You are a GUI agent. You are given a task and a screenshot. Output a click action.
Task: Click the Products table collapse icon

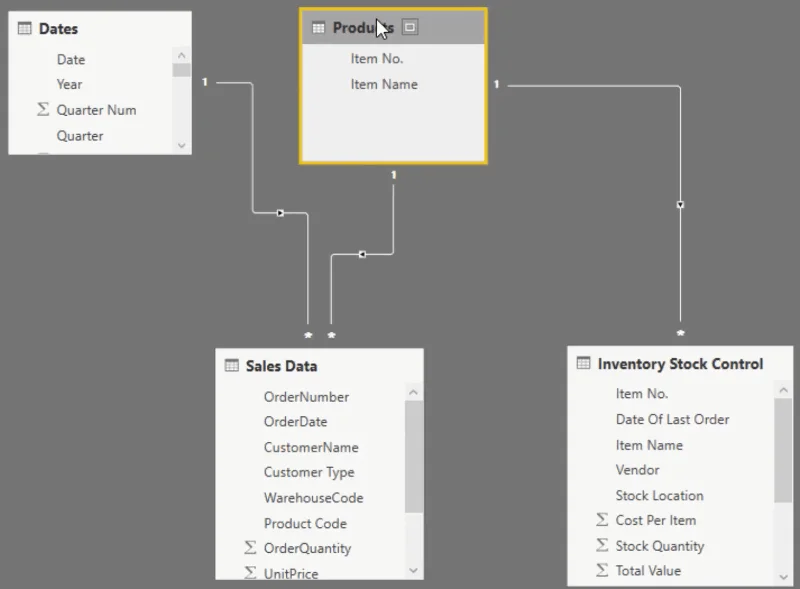pyautogui.click(x=410, y=27)
